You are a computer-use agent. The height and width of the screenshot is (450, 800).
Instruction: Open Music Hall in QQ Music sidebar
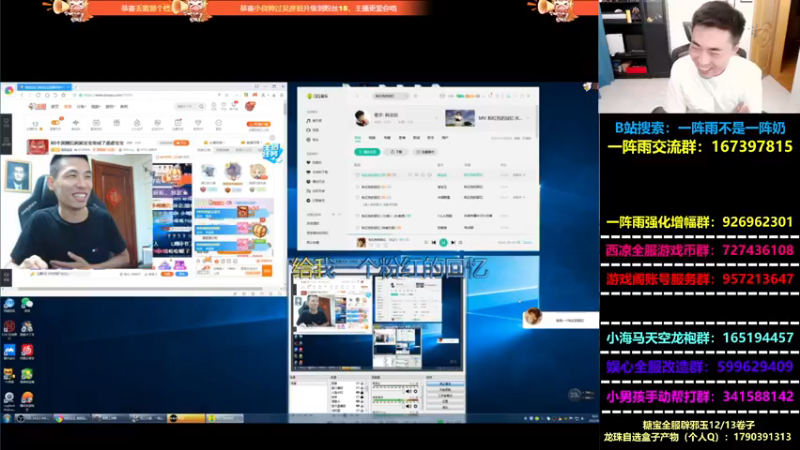(x=314, y=121)
